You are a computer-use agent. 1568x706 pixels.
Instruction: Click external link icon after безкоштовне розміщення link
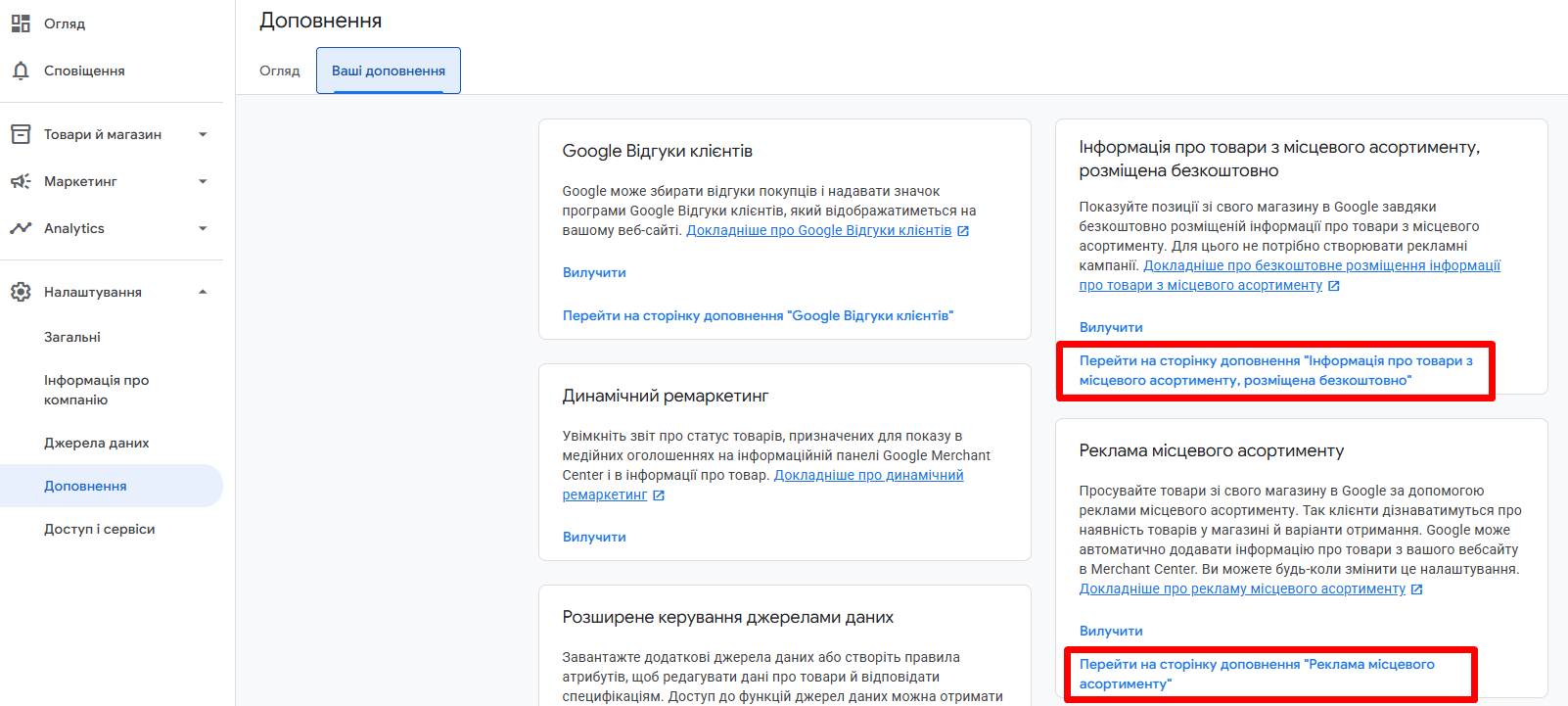click(x=1334, y=286)
